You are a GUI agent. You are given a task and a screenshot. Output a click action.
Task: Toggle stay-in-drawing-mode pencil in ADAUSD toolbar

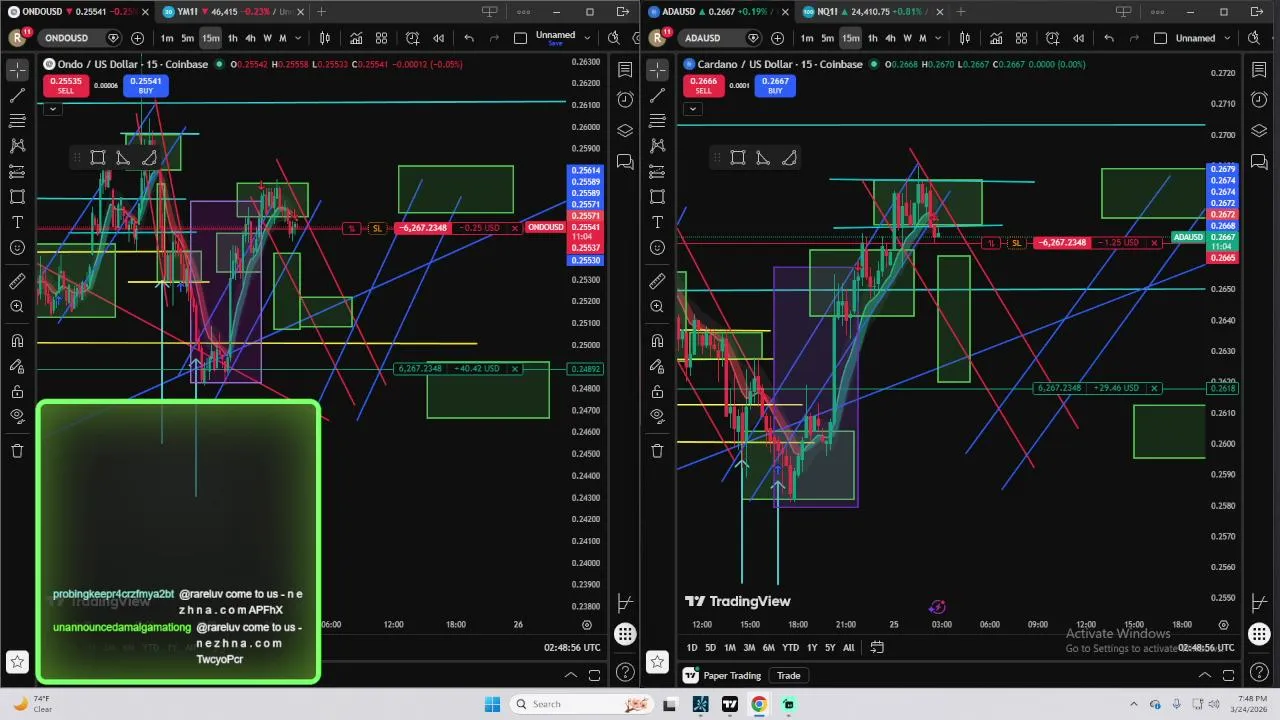(657, 366)
